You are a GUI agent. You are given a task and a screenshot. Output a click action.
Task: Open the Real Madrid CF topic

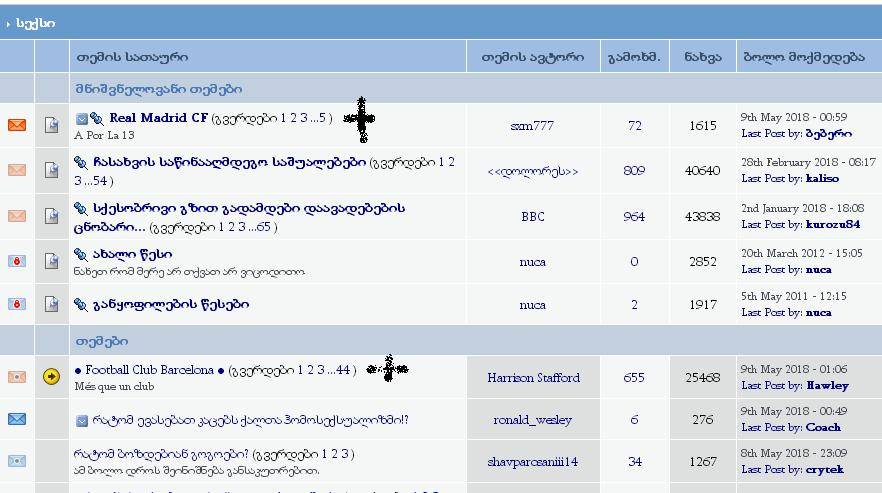[158, 118]
